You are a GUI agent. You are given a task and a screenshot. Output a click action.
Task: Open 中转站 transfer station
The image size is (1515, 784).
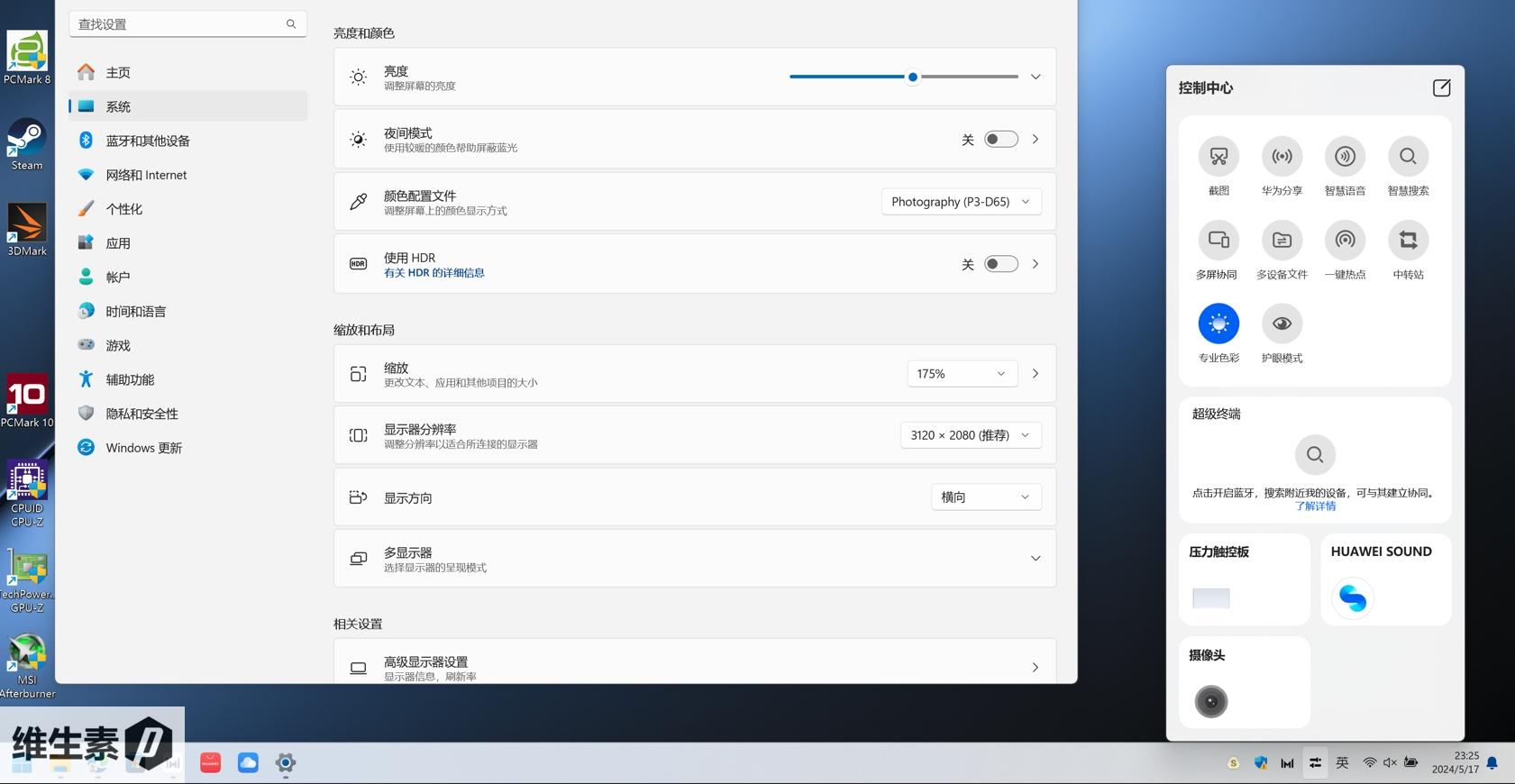pos(1408,241)
